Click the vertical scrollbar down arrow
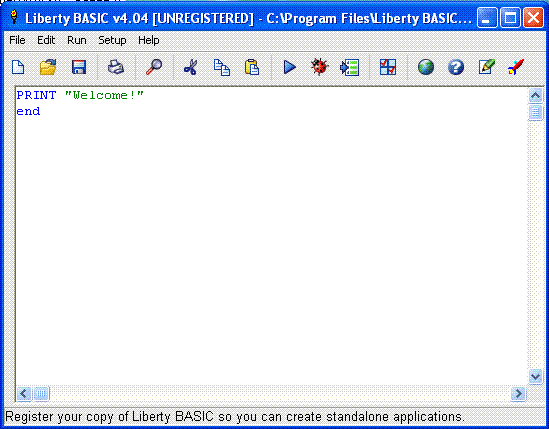Viewport: 549px width, 429px height. coord(535,376)
